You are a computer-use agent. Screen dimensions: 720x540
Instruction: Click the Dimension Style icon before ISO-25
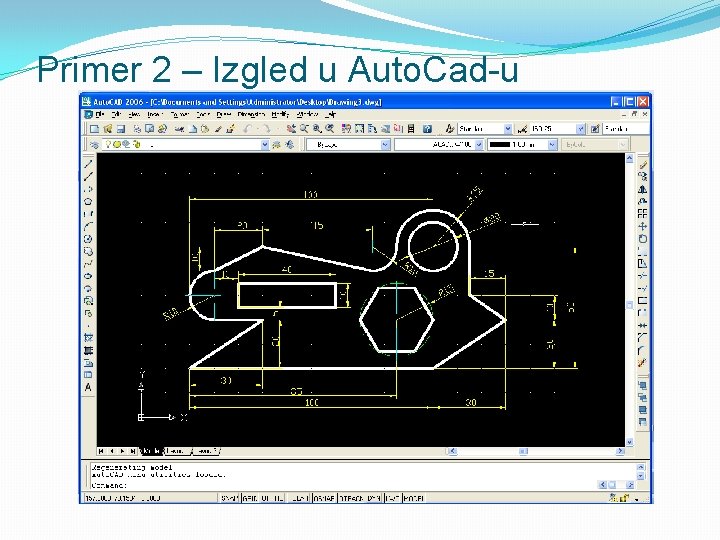coord(522,129)
